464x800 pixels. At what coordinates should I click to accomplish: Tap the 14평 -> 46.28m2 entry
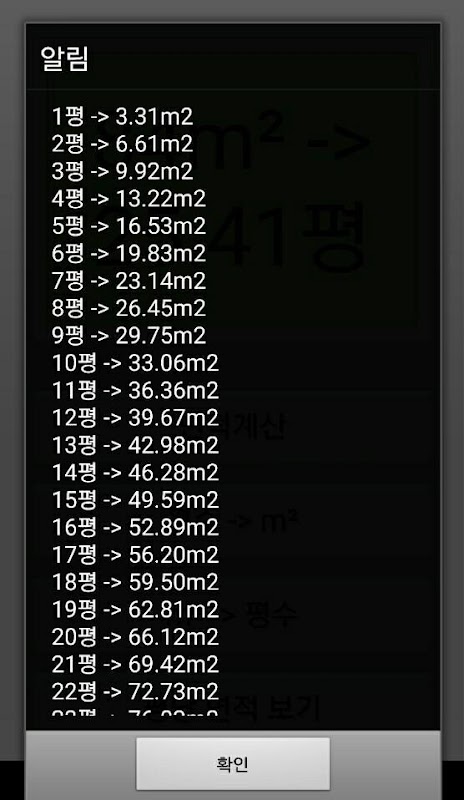(135, 472)
